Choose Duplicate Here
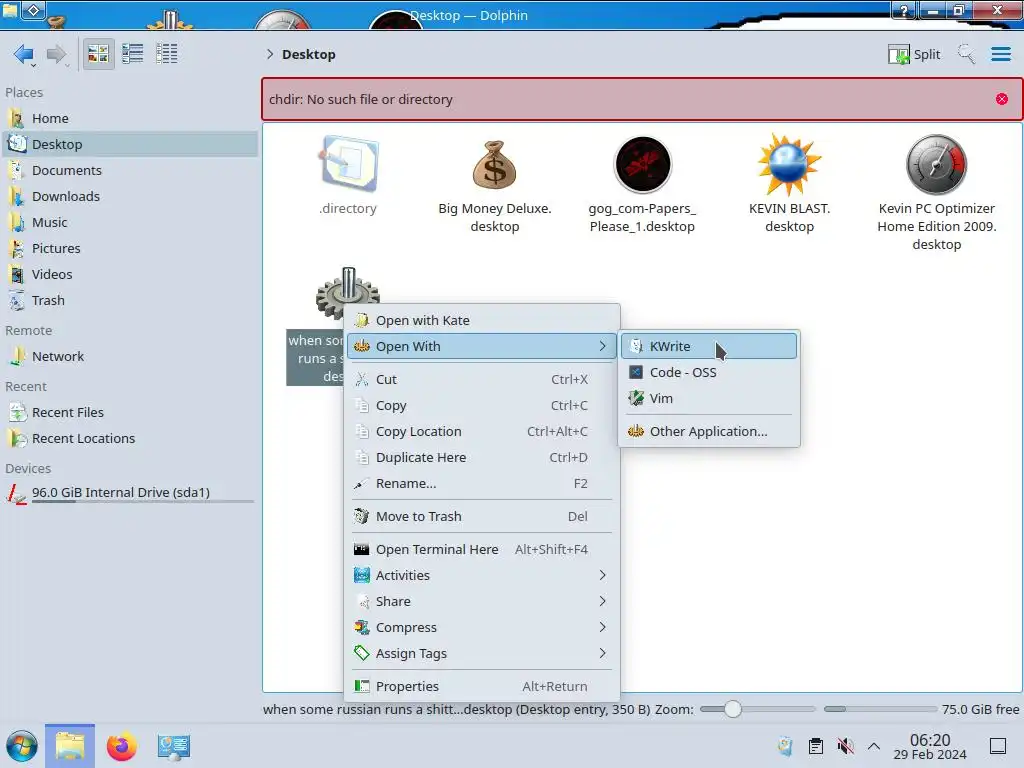1024x768 pixels. 482,458
